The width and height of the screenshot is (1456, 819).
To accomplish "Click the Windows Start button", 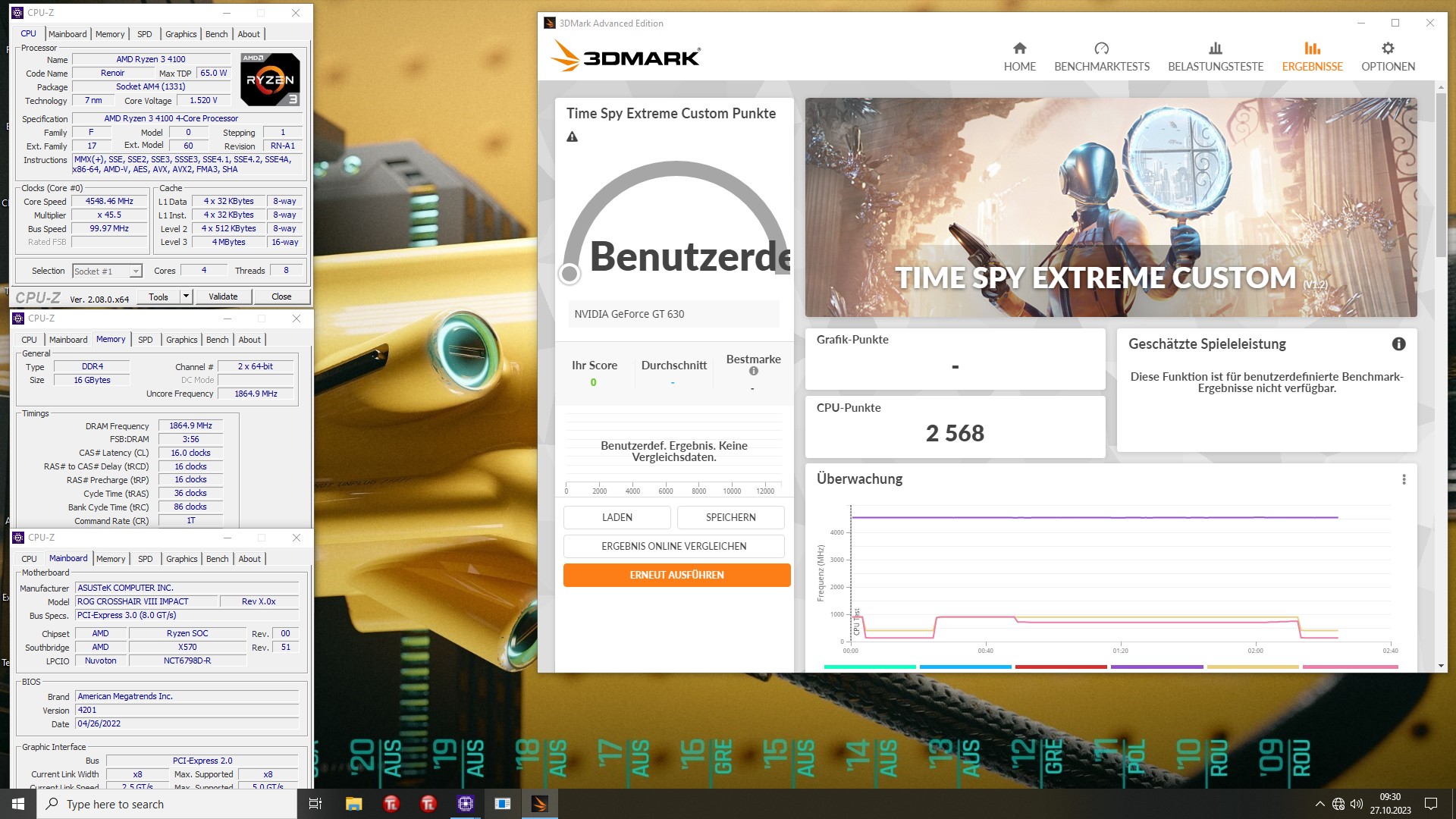I will tap(18, 804).
